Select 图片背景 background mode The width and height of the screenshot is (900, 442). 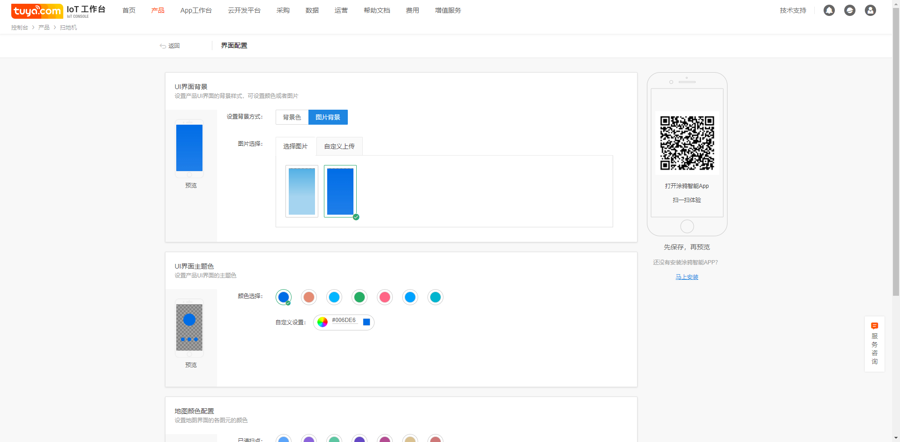(x=328, y=117)
